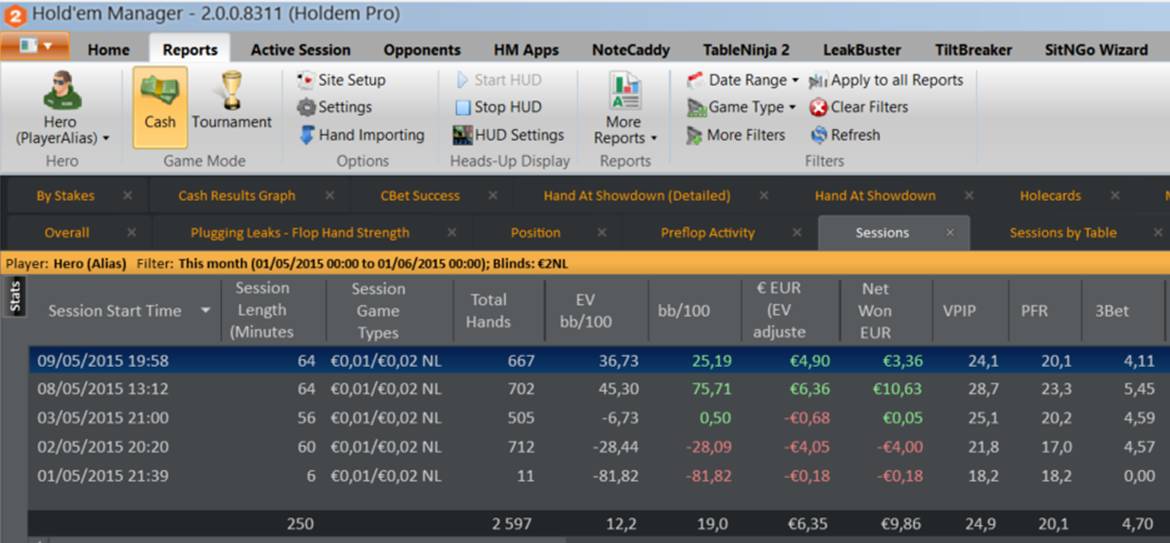
Task: Click the Date Range calendar icon
Action: 695,80
